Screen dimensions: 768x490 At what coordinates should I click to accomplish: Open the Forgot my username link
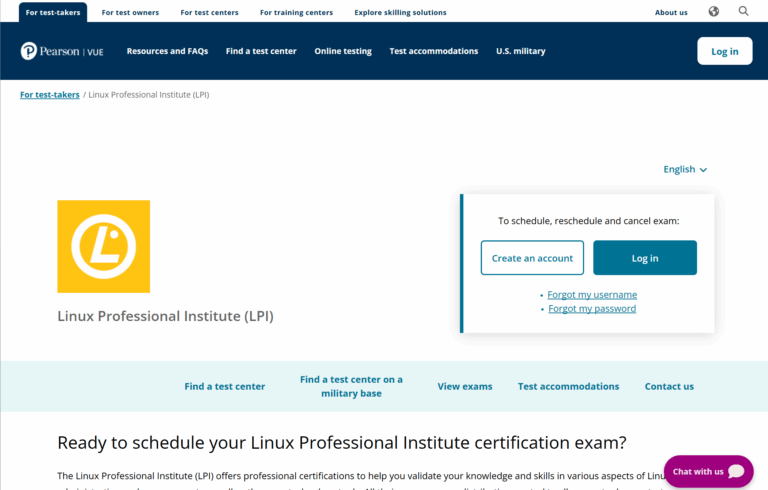pyautogui.click(x=592, y=294)
